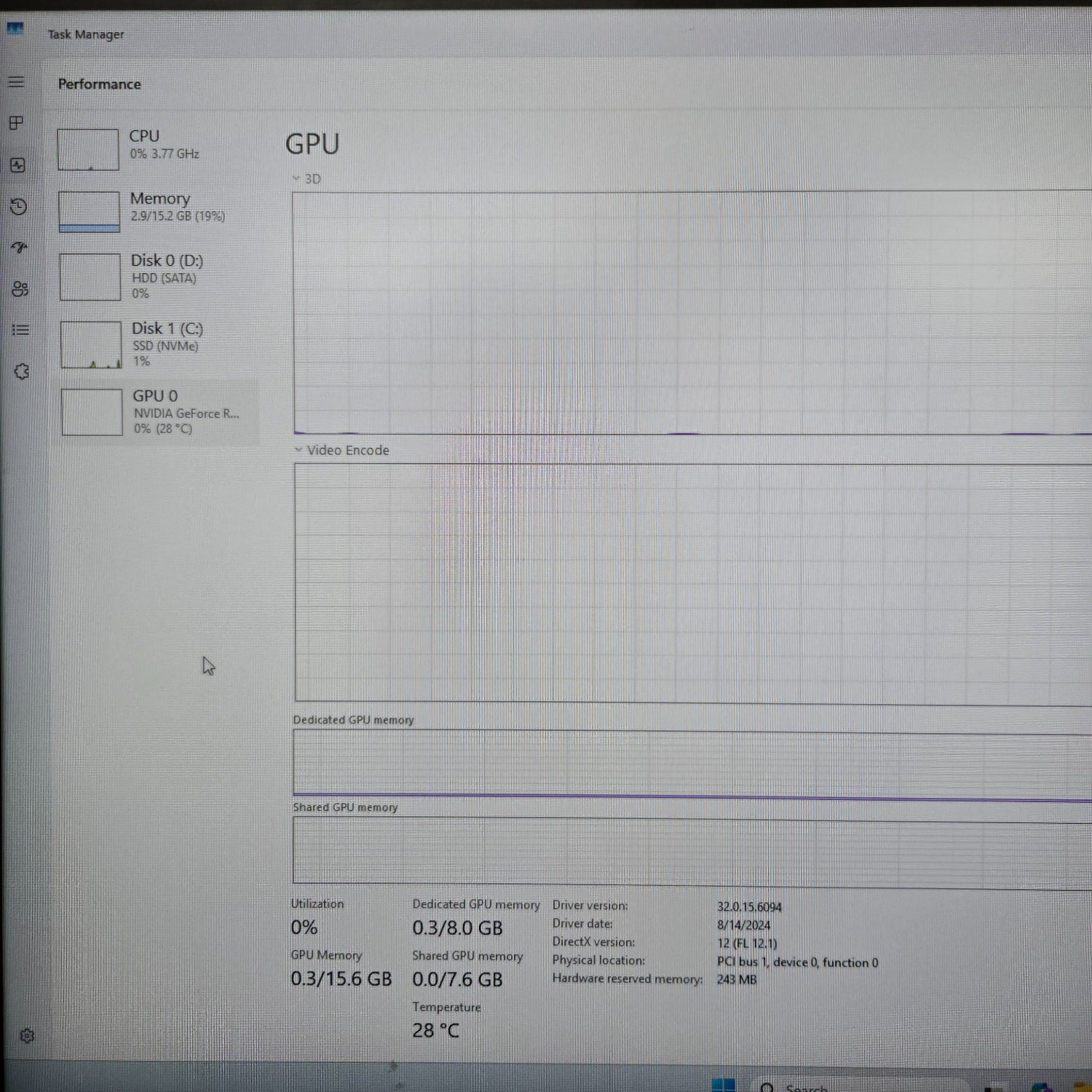Open the Task Manager navigation menu
The height and width of the screenshot is (1092, 1092).
pyautogui.click(x=15, y=82)
